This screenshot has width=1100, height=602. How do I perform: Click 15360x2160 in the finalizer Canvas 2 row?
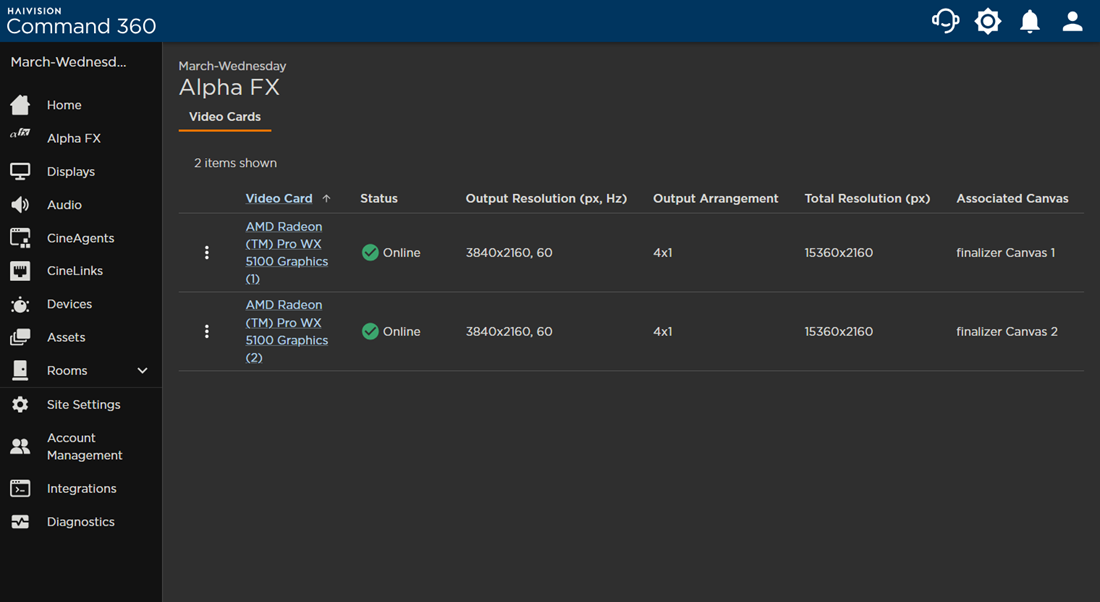tap(838, 331)
